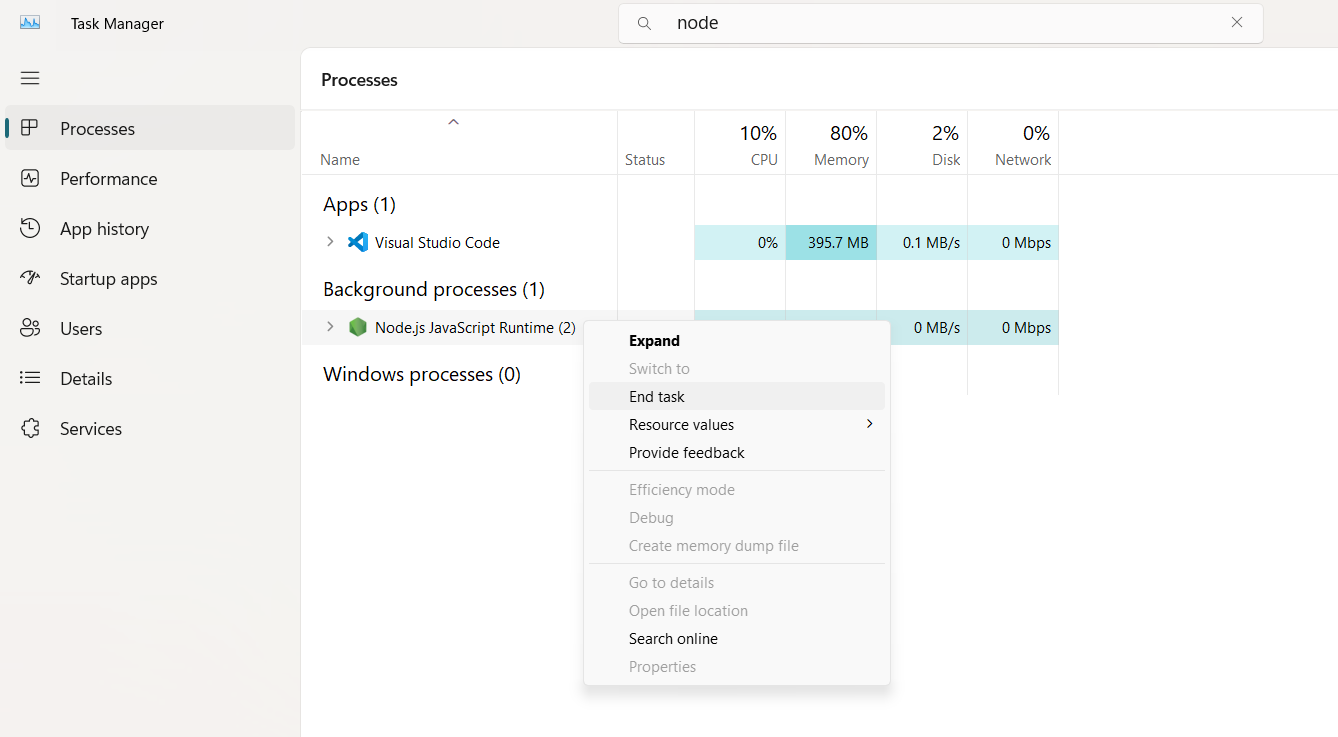1338x737 pixels.
Task: Click the Node.js 0 MB/s disk cell
Action: pos(928,327)
